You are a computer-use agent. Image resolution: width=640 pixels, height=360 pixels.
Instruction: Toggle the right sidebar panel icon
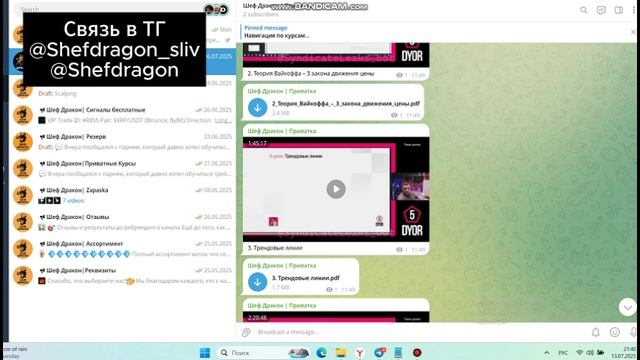coord(619,10)
